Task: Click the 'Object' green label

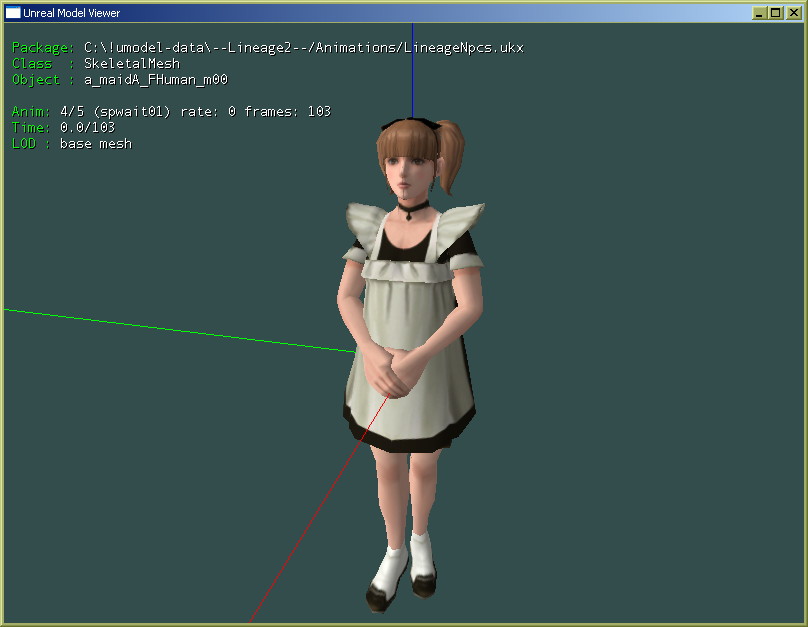Action: 36,80
